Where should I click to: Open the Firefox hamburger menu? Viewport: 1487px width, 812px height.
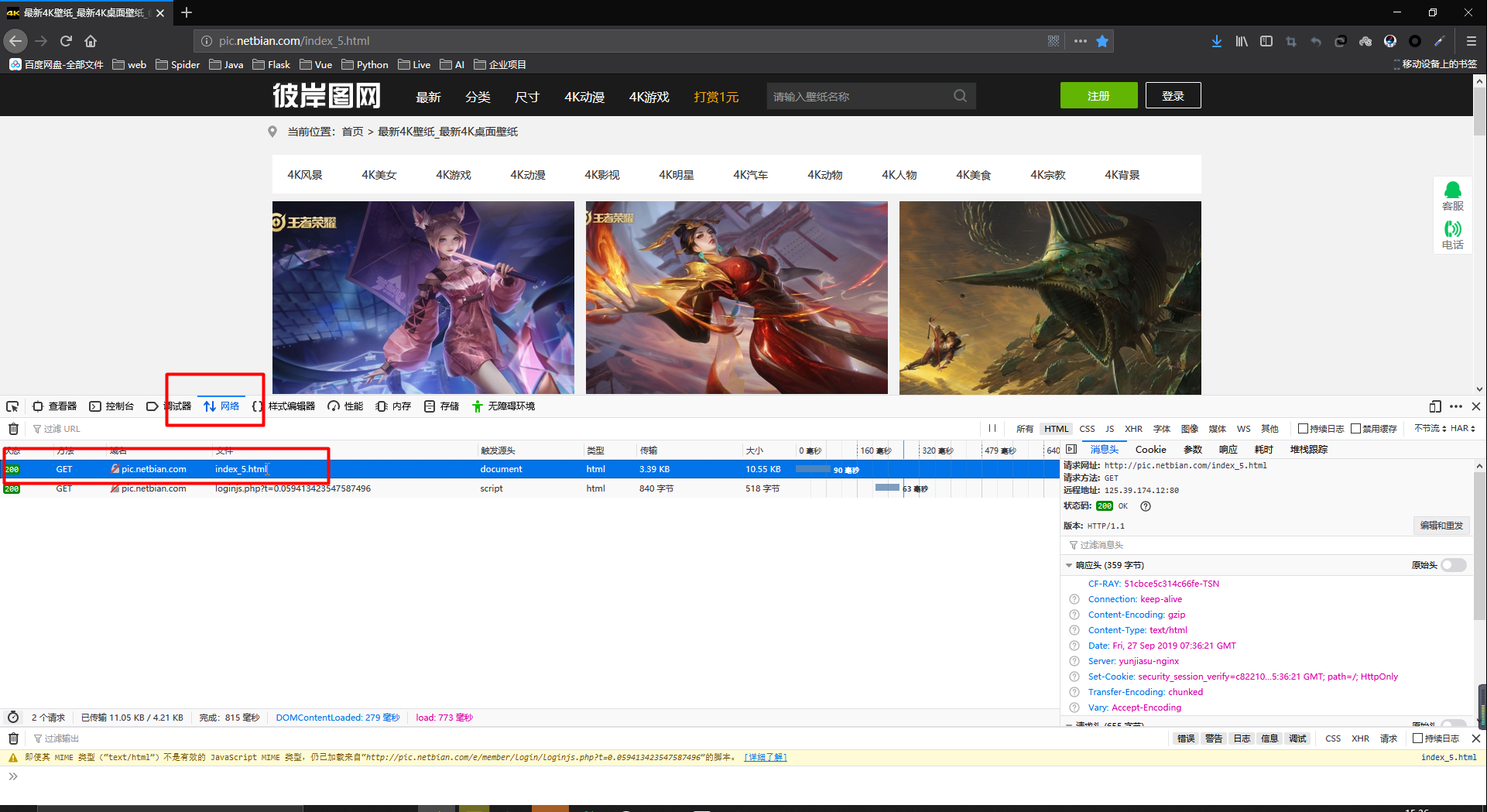[1472, 41]
